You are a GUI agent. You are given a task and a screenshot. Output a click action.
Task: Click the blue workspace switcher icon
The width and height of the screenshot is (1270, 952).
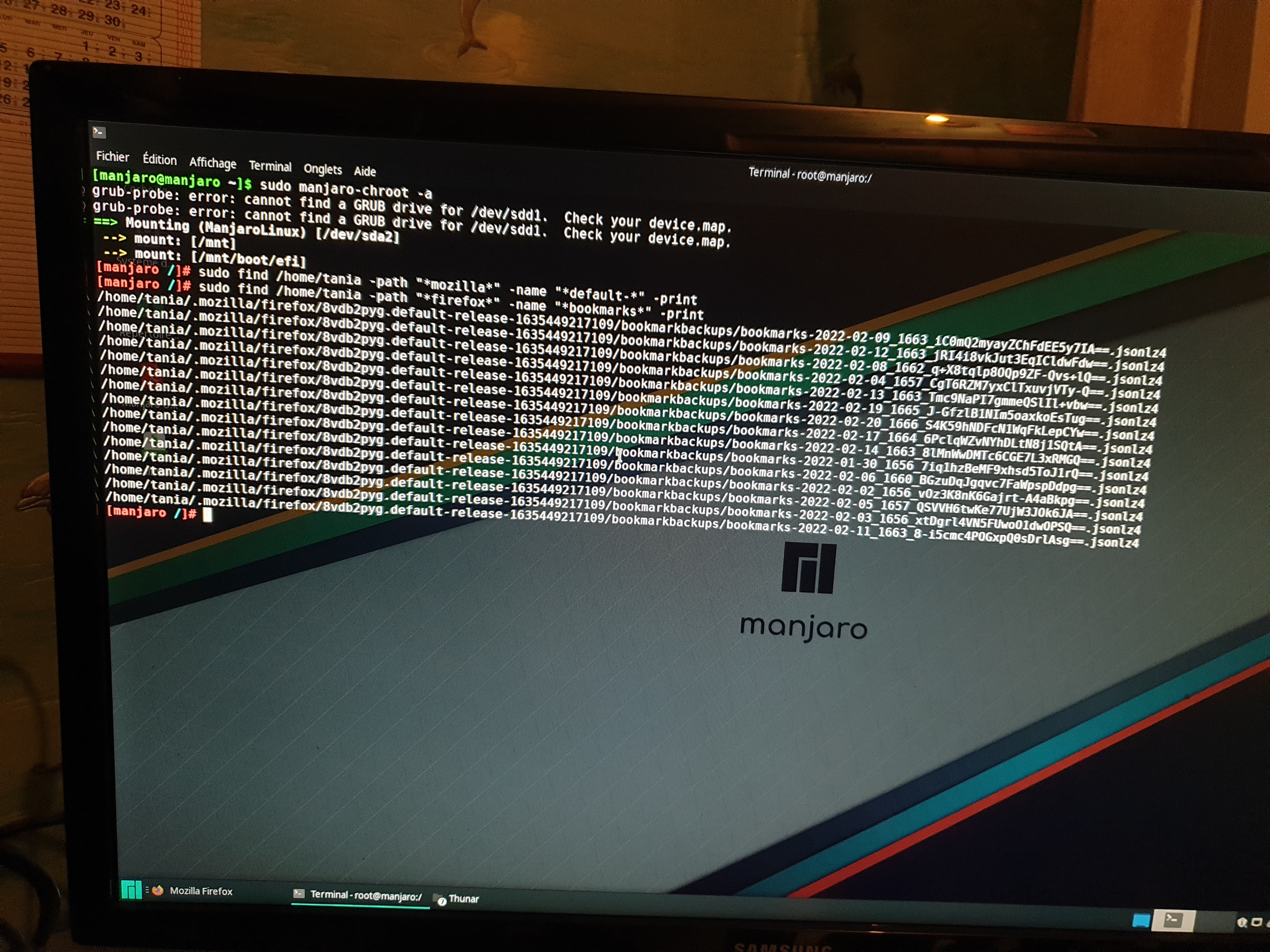pos(1141,921)
